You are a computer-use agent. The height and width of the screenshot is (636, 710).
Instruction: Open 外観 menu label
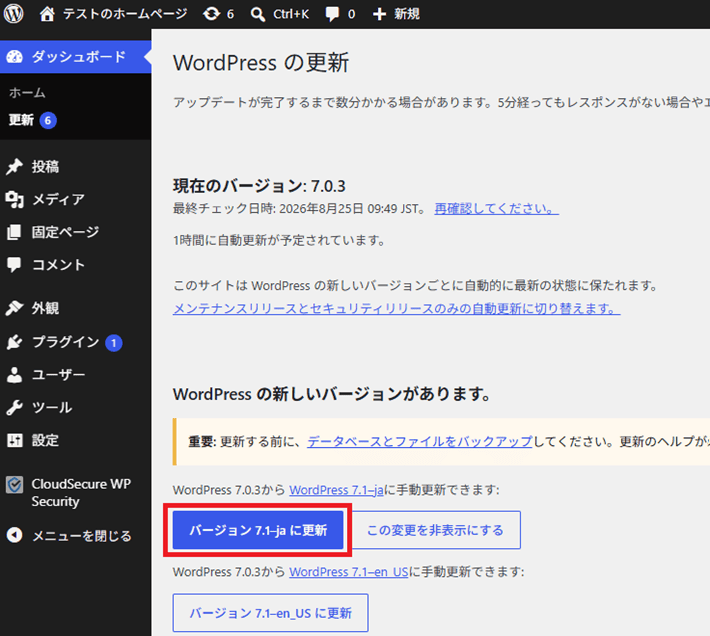tap(45, 308)
